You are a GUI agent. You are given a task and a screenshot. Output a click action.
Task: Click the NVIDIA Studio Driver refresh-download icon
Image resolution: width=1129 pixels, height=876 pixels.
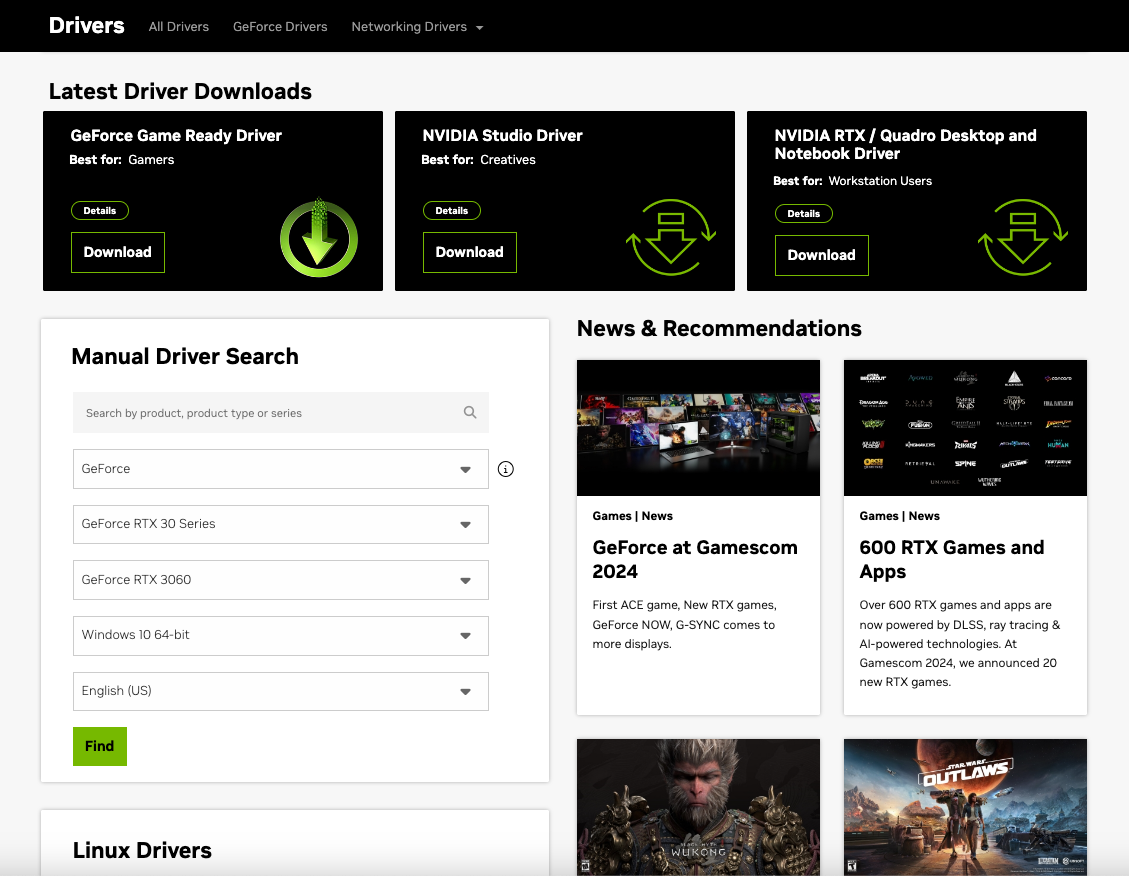point(671,238)
